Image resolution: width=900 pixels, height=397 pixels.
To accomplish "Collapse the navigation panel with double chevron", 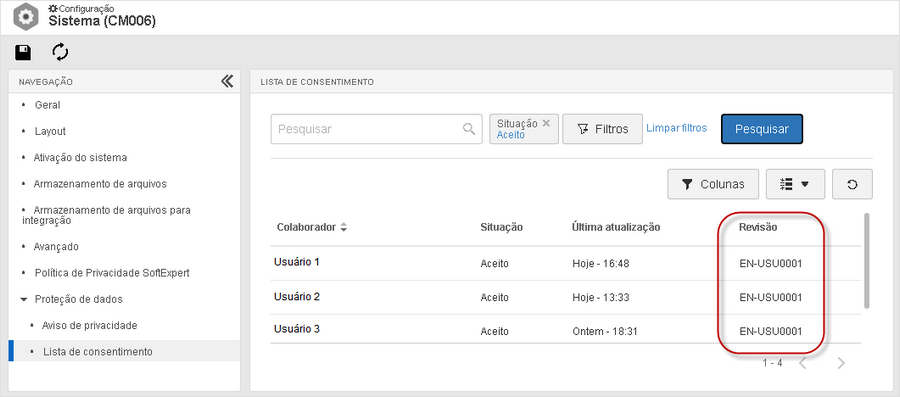I will click(227, 81).
